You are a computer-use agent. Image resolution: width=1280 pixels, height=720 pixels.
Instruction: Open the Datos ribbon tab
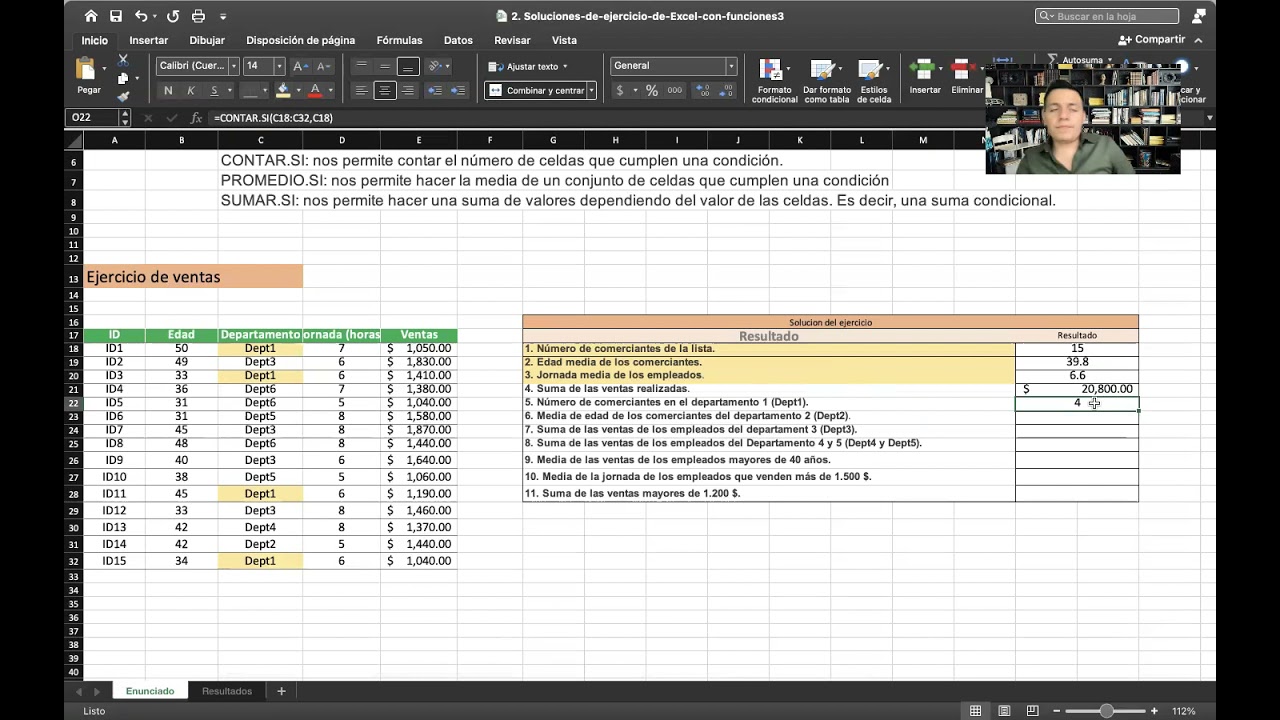coord(458,40)
